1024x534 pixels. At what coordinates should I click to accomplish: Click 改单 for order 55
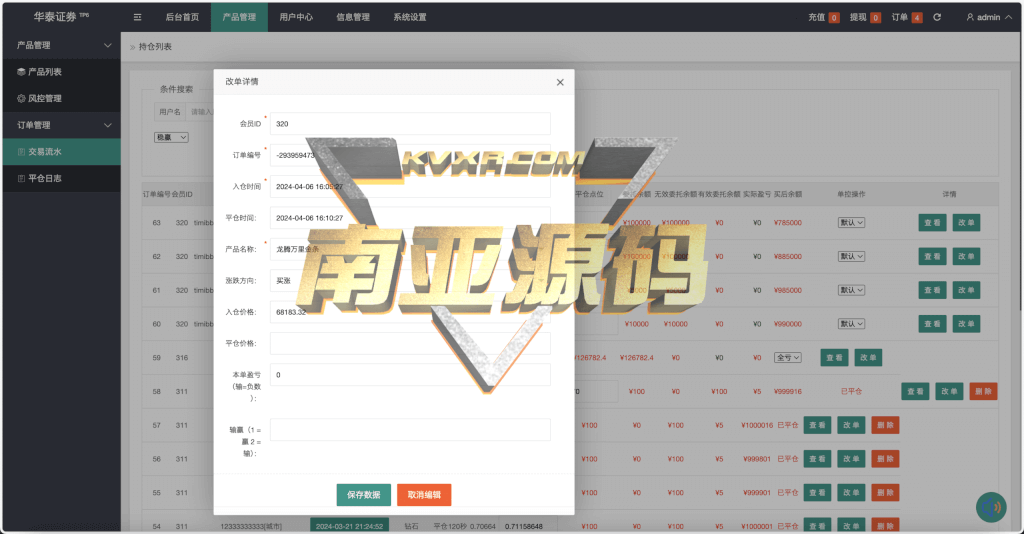(851, 493)
